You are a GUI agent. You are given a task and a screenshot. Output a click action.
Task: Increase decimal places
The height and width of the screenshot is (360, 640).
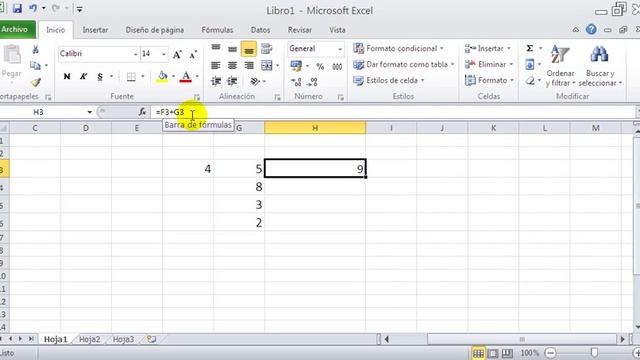click(296, 82)
